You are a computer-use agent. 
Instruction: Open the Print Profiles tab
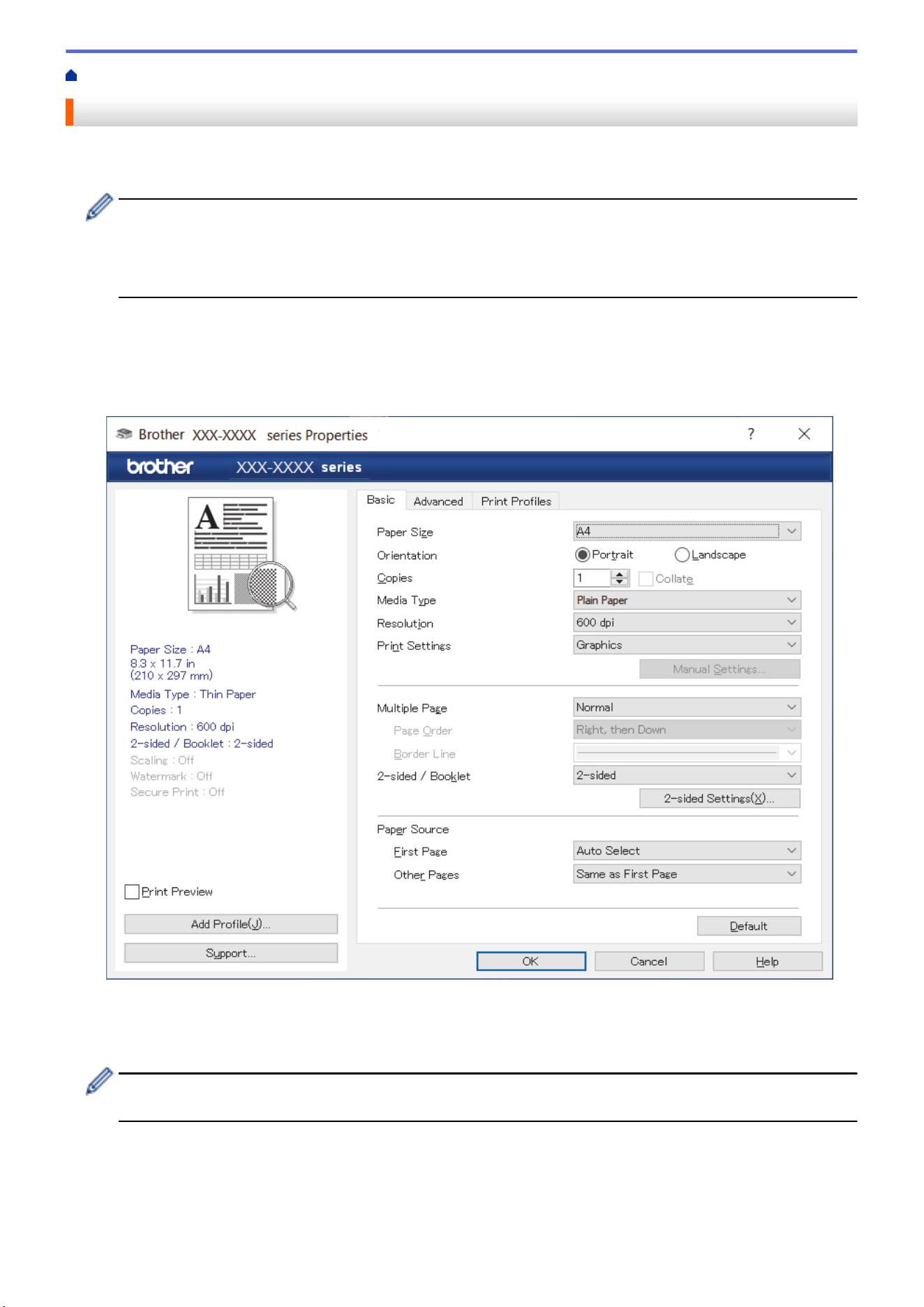[516, 501]
